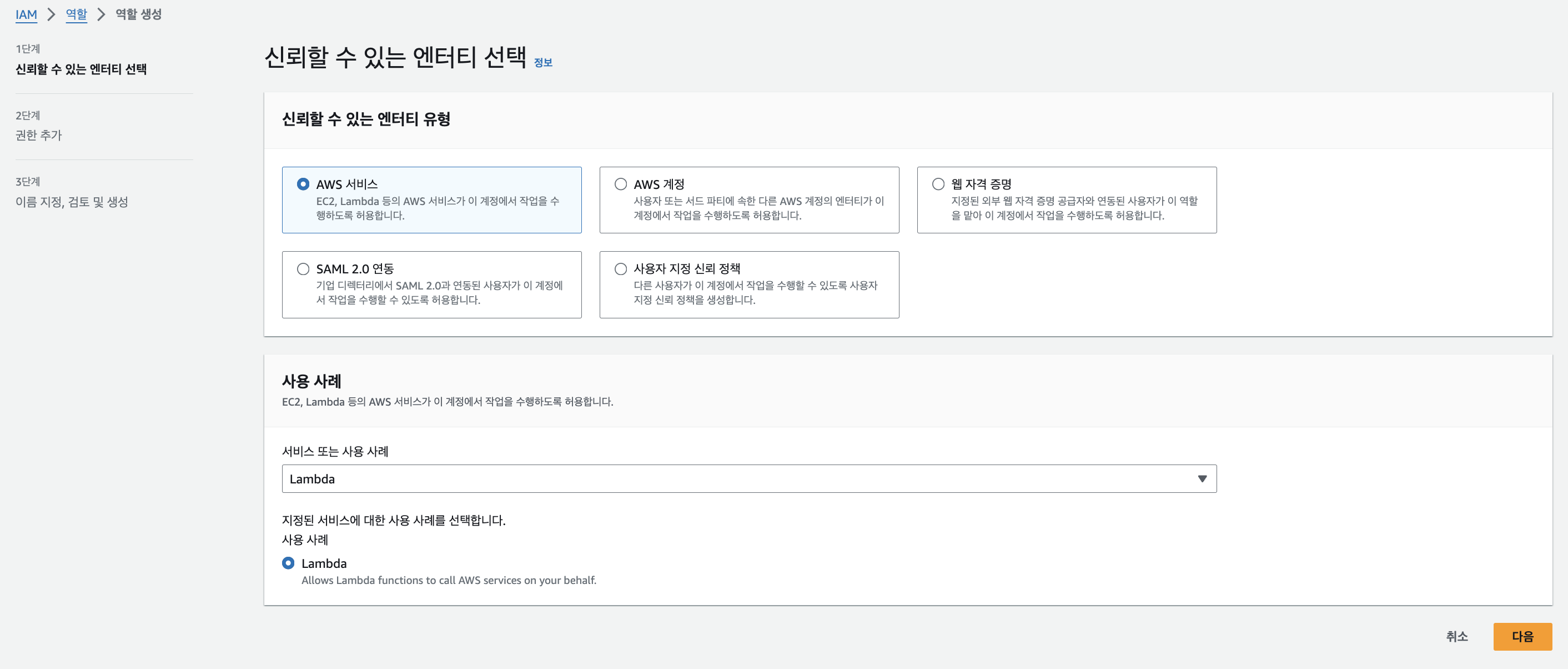Choose the 웹 자격 증명 entity type
This screenshot has width=1568, height=669.
pos(938,184)
